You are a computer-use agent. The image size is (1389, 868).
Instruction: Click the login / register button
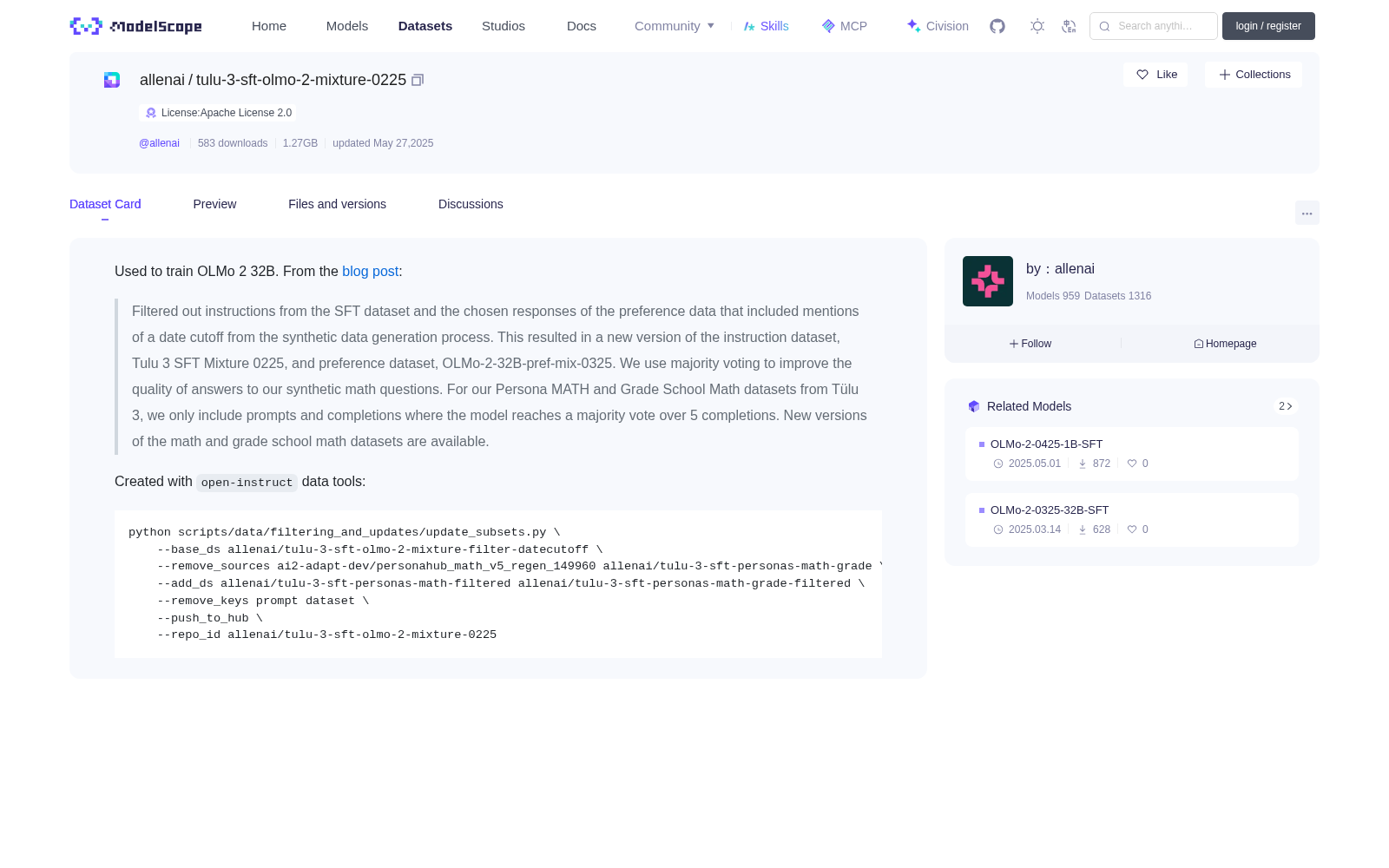coord(1268,26)
